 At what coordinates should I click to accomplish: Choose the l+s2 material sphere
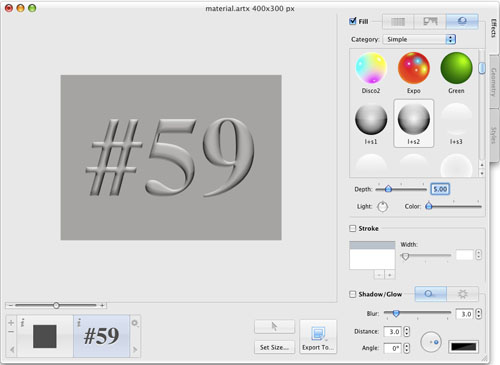pos(414,119)
